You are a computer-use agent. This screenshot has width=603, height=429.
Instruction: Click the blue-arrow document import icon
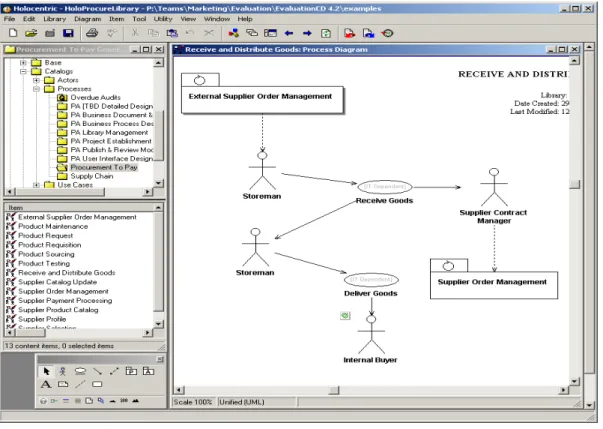coord(368,33)
